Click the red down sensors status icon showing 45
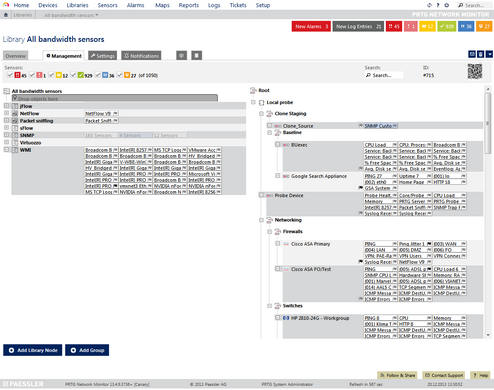Screen dimensions: 494x390 pos(394,26)
